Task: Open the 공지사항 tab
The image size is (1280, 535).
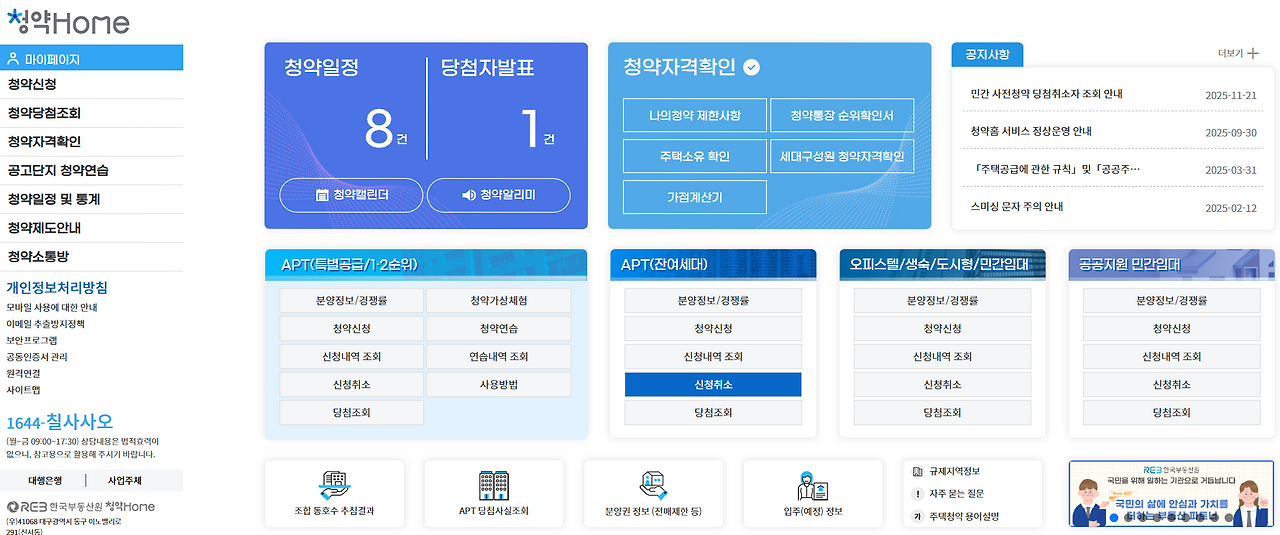Action: coord(987,54)
